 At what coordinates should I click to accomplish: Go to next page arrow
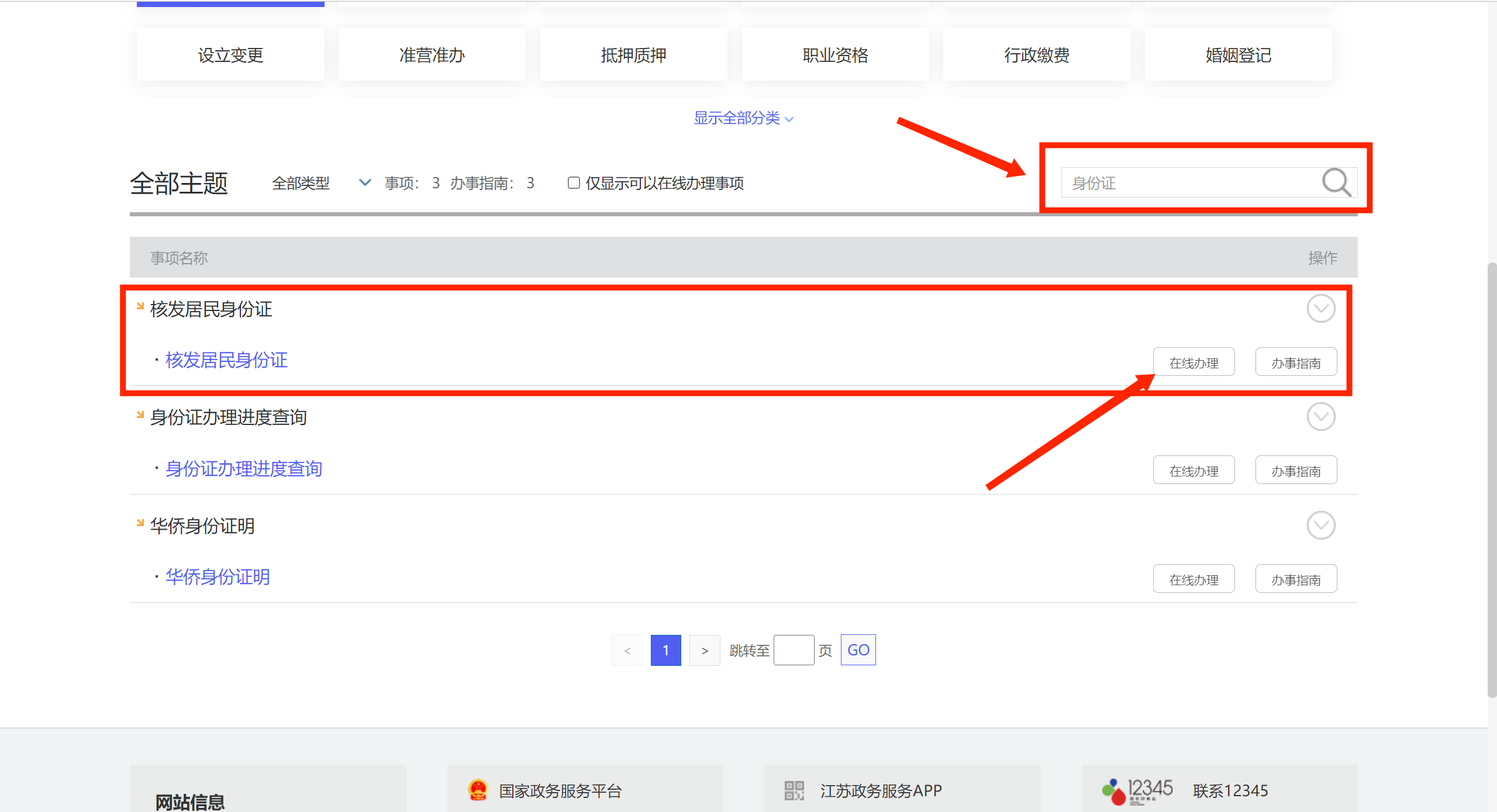click(x=705, y=650)
